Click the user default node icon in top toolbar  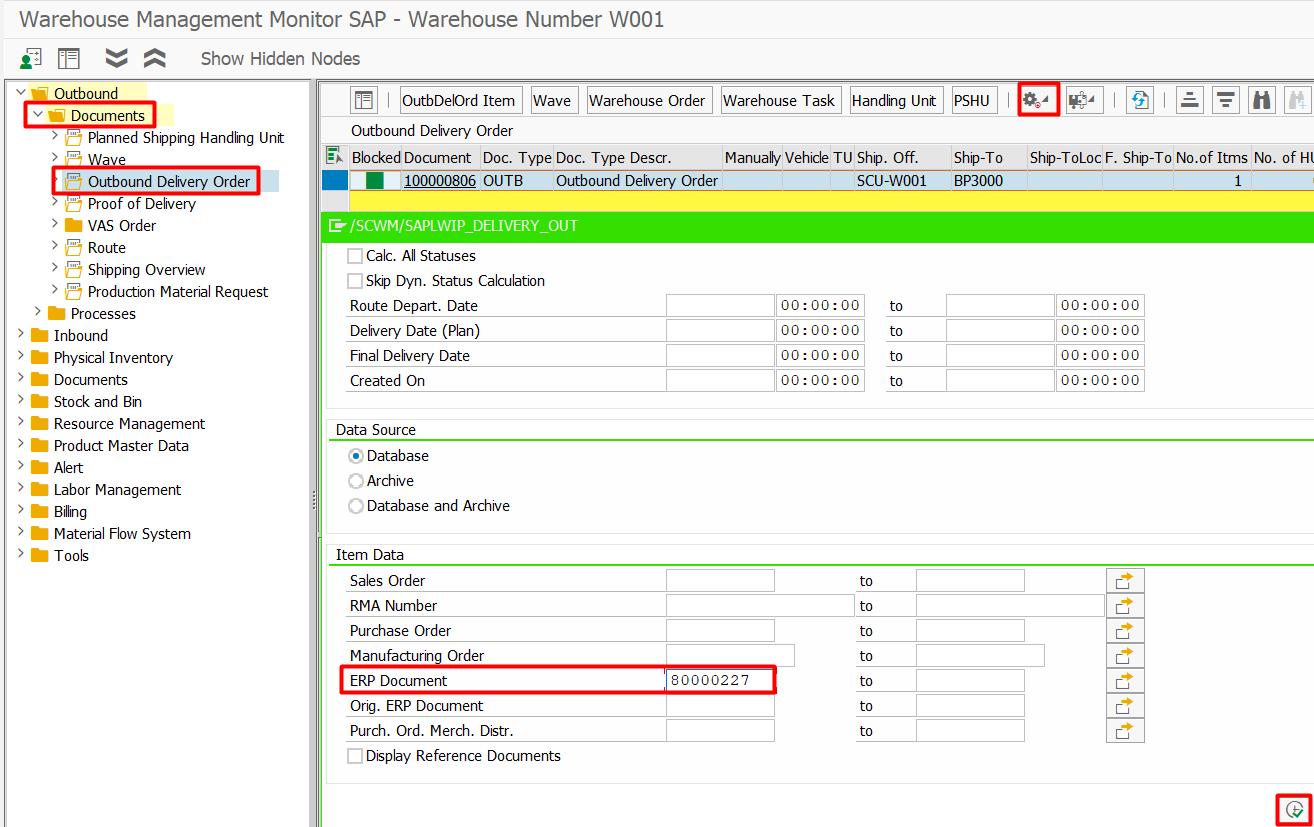pyautogui.click(x=31, y=58)
